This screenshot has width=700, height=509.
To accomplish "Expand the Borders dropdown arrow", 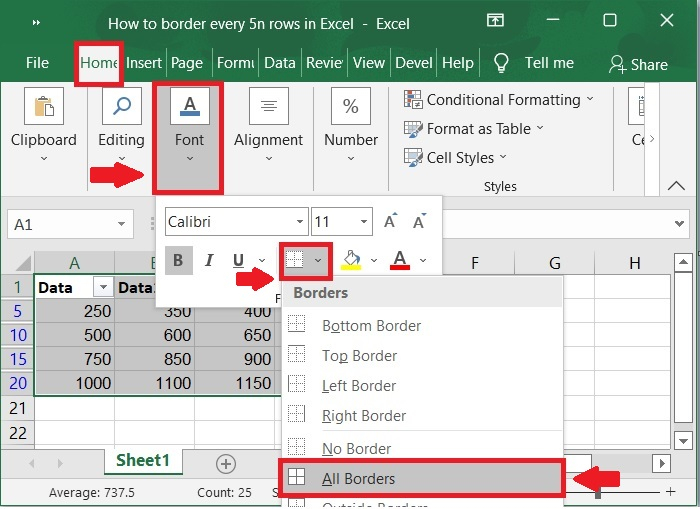I will click(x=318, y=260).
